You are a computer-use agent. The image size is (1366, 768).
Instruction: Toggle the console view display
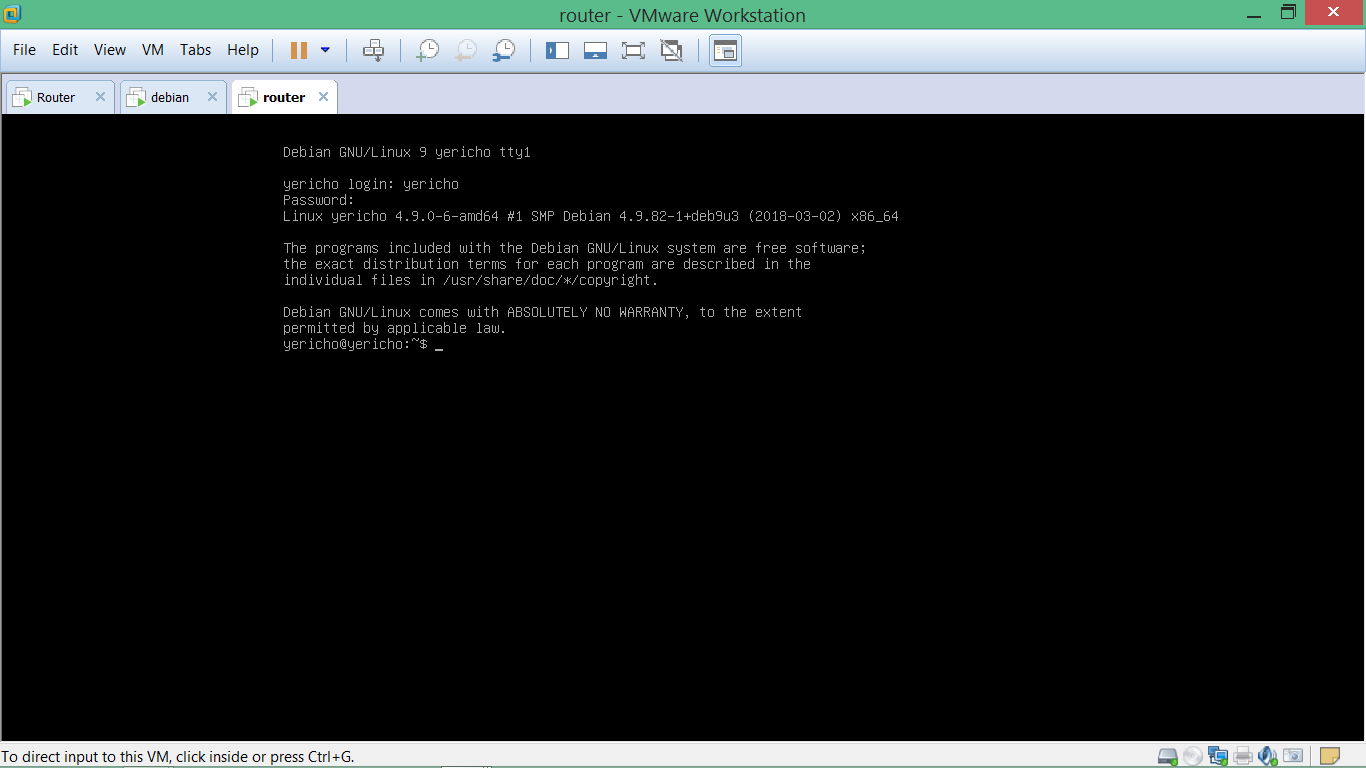tap(724, 50)
